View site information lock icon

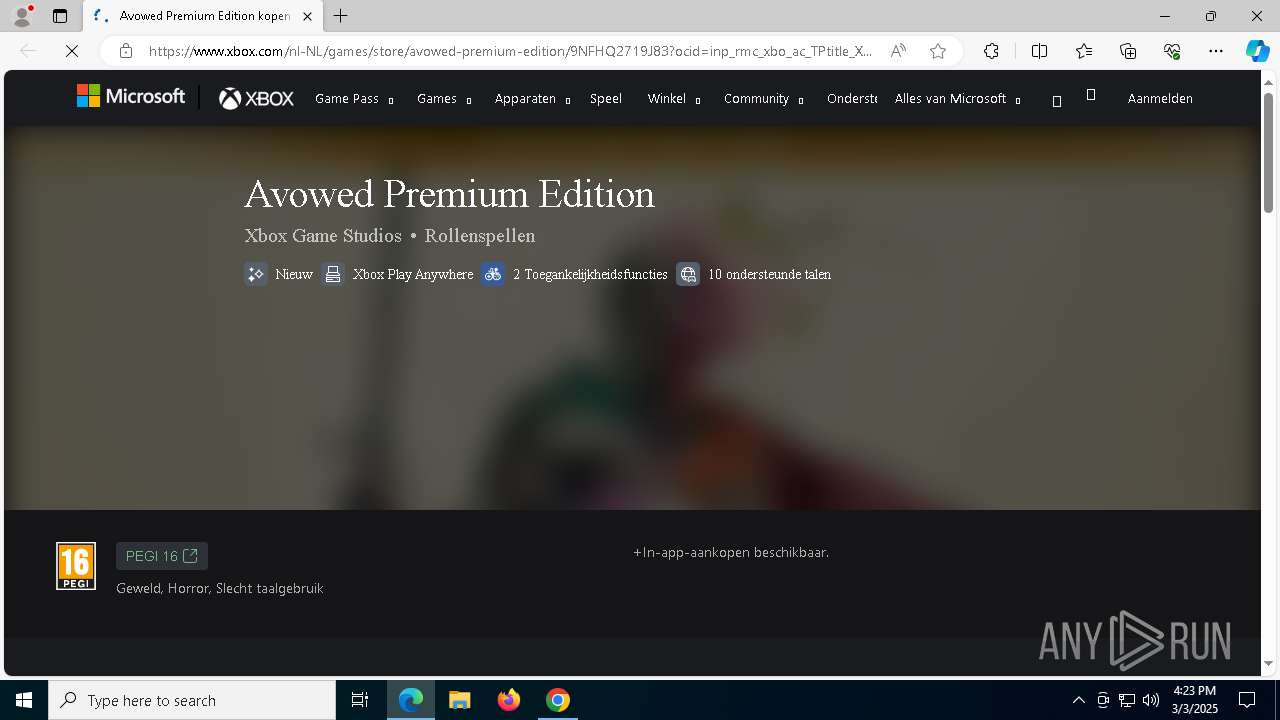tap(125, 51)
